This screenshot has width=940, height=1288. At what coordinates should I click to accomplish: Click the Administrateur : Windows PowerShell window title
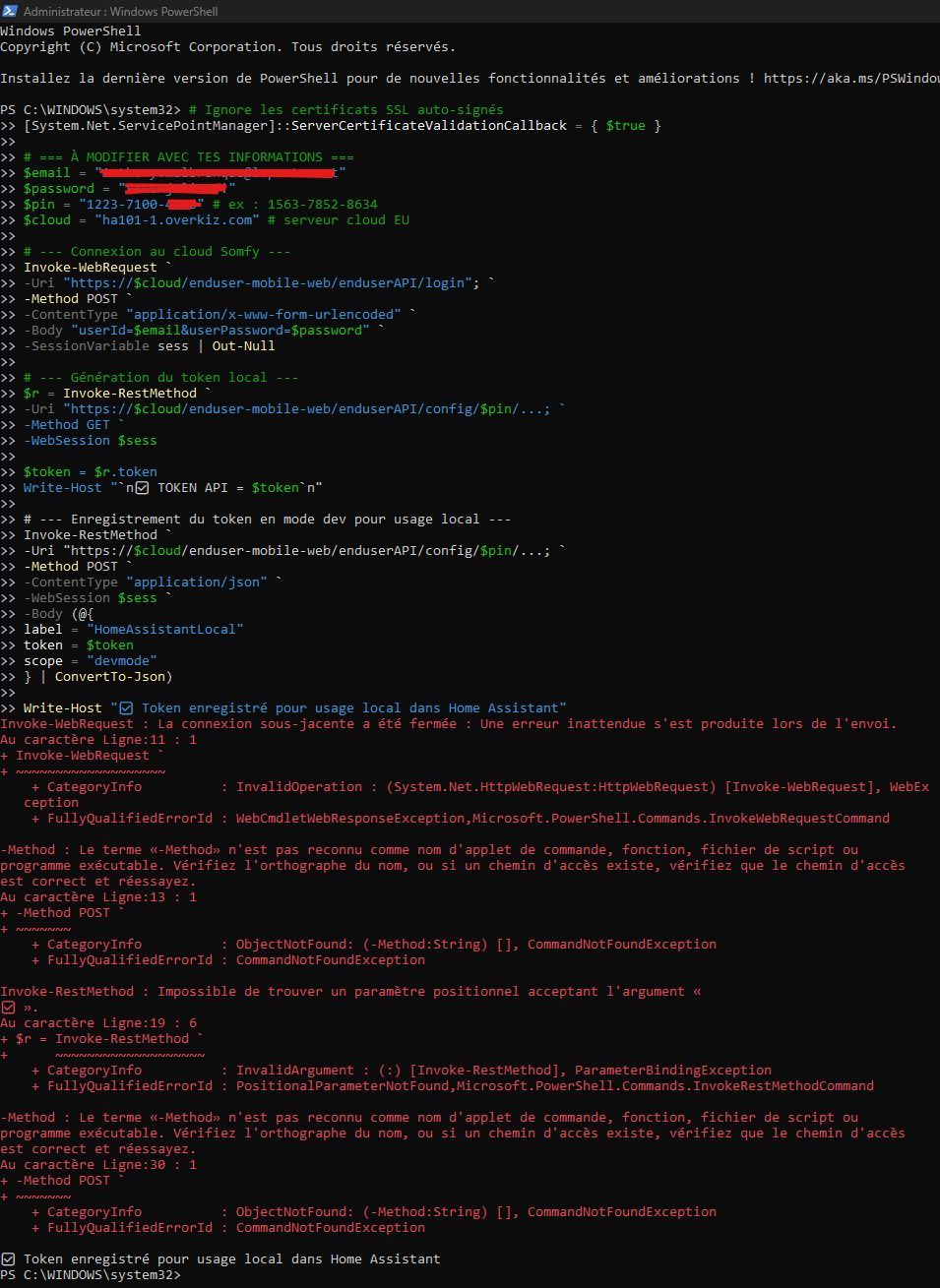pyautogui.click(x=120, y=11)
